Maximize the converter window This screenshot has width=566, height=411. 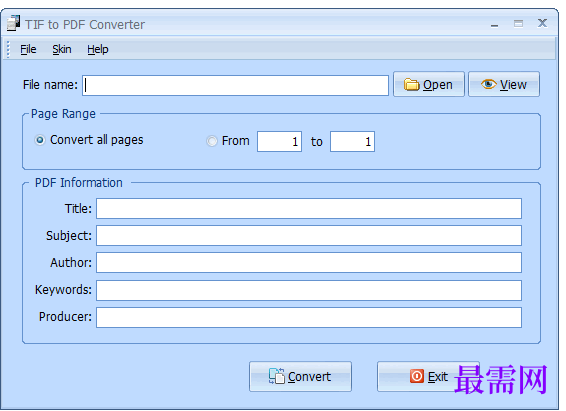pos(518,24)
